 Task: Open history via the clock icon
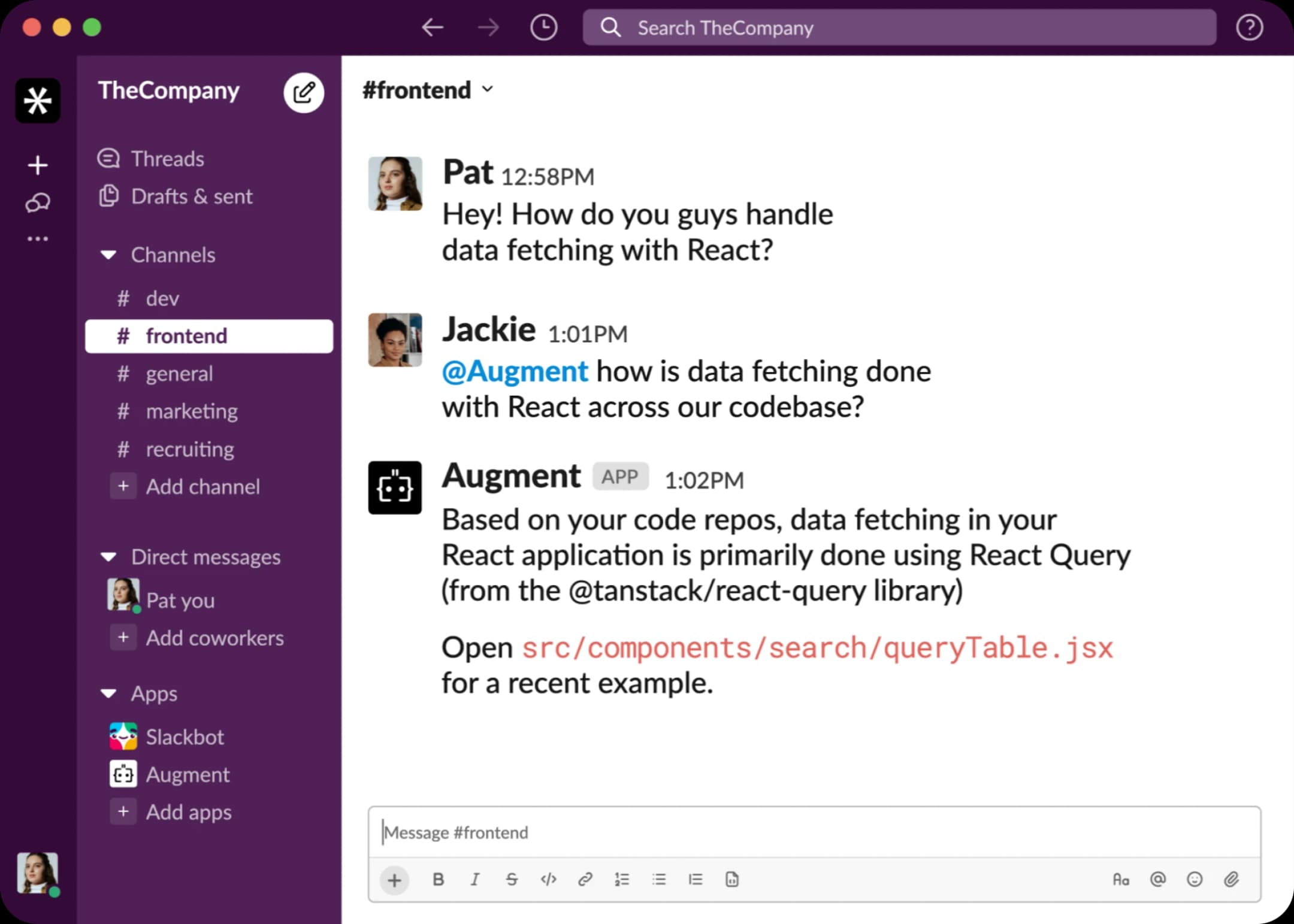(543, 28)
